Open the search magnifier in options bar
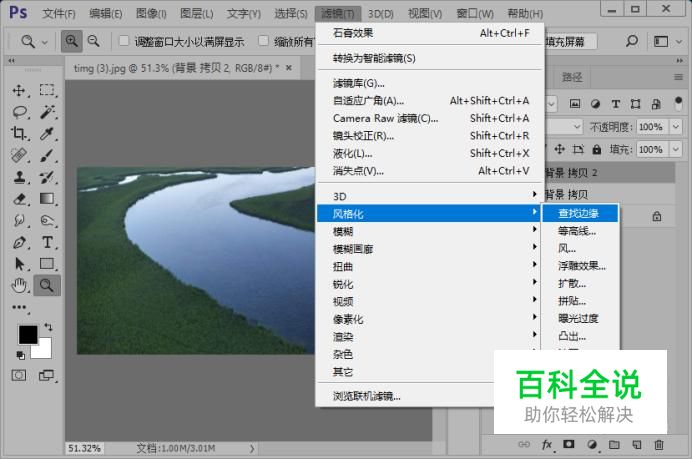 coord(632,41)
